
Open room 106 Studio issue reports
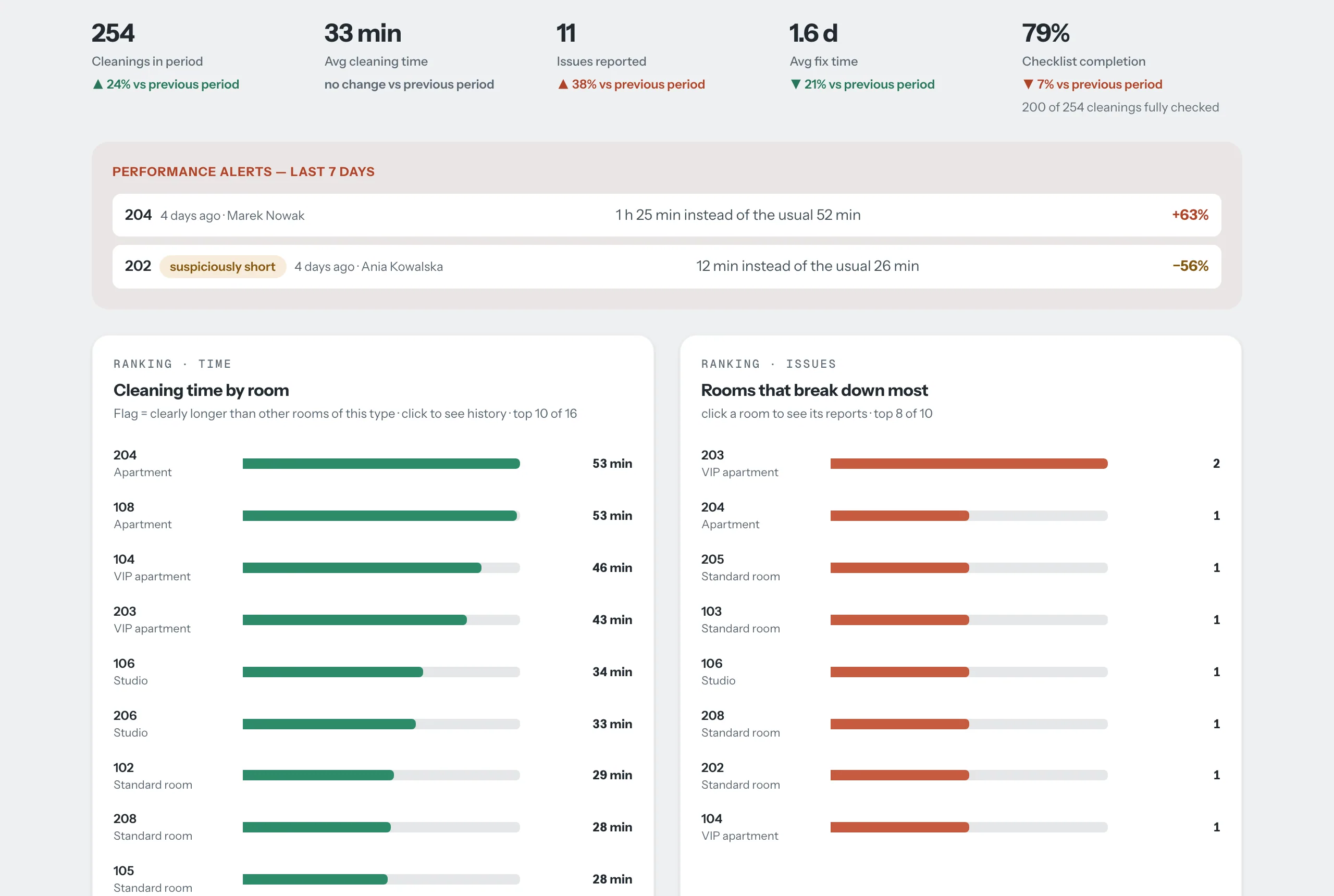tap(961, 671)
